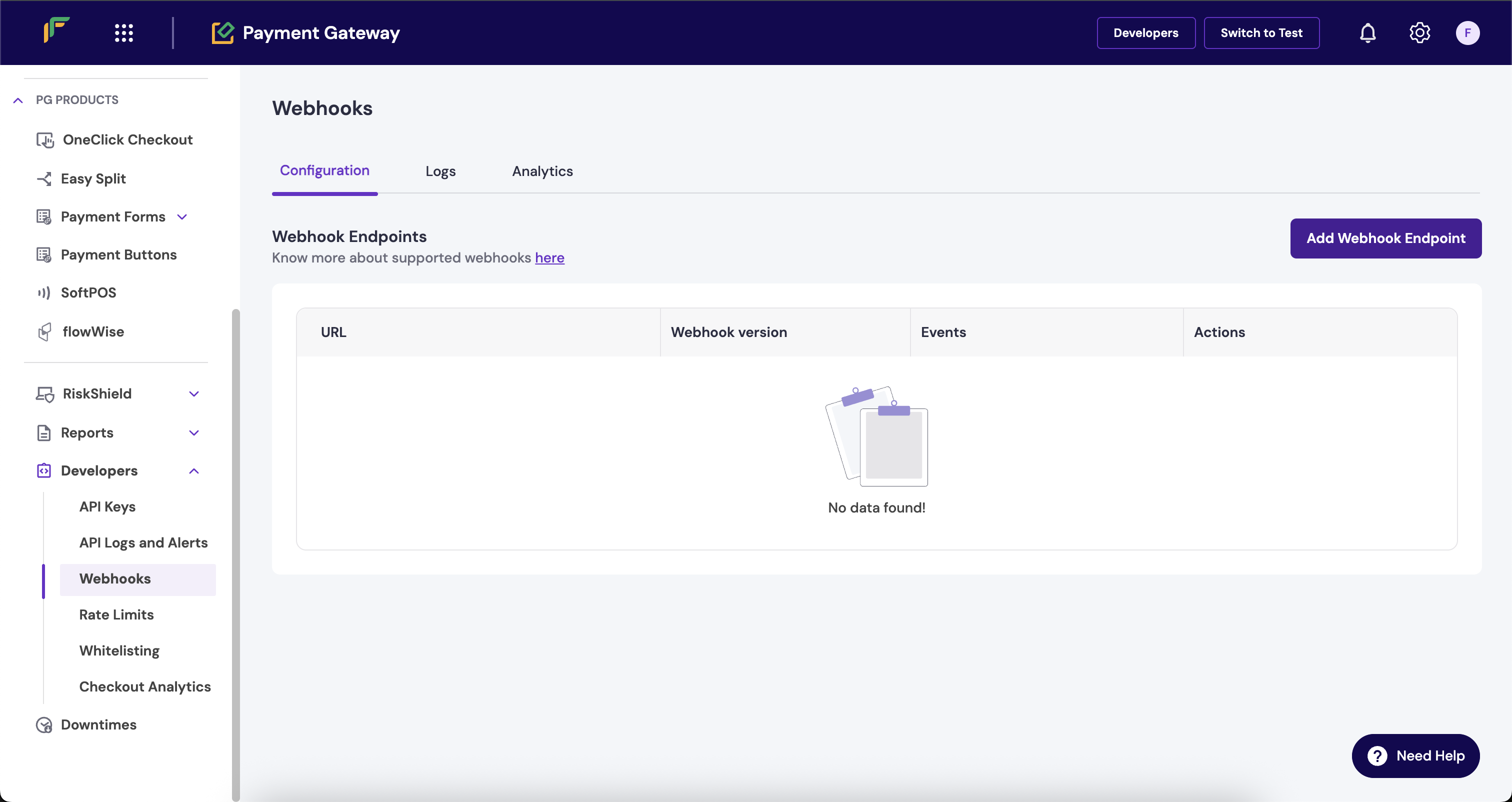Switch to the Logs tab
The height and width of the screenshot is (802, 1512).
point(440,171)
